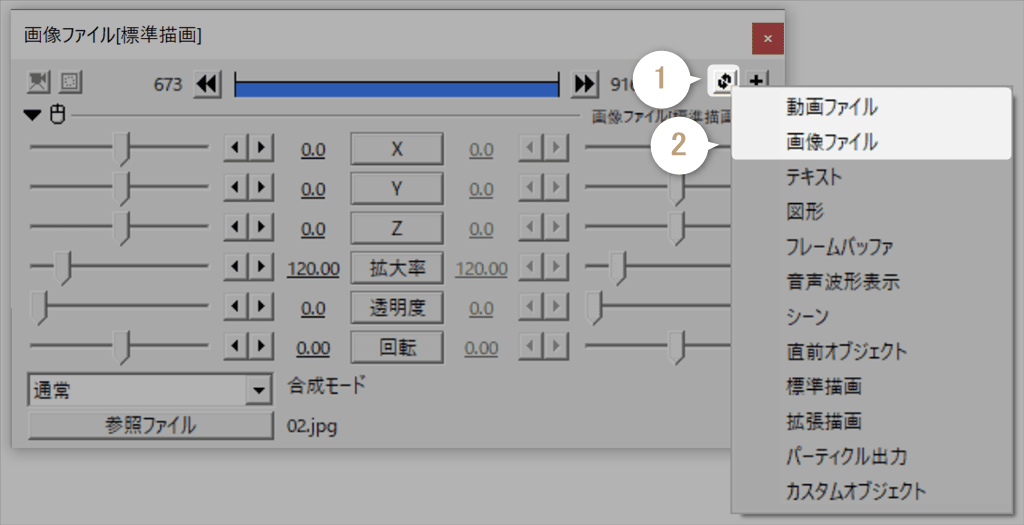1024x525 pixels.
Task: Increase left X value with right arrow
Action: pos(261,148)
